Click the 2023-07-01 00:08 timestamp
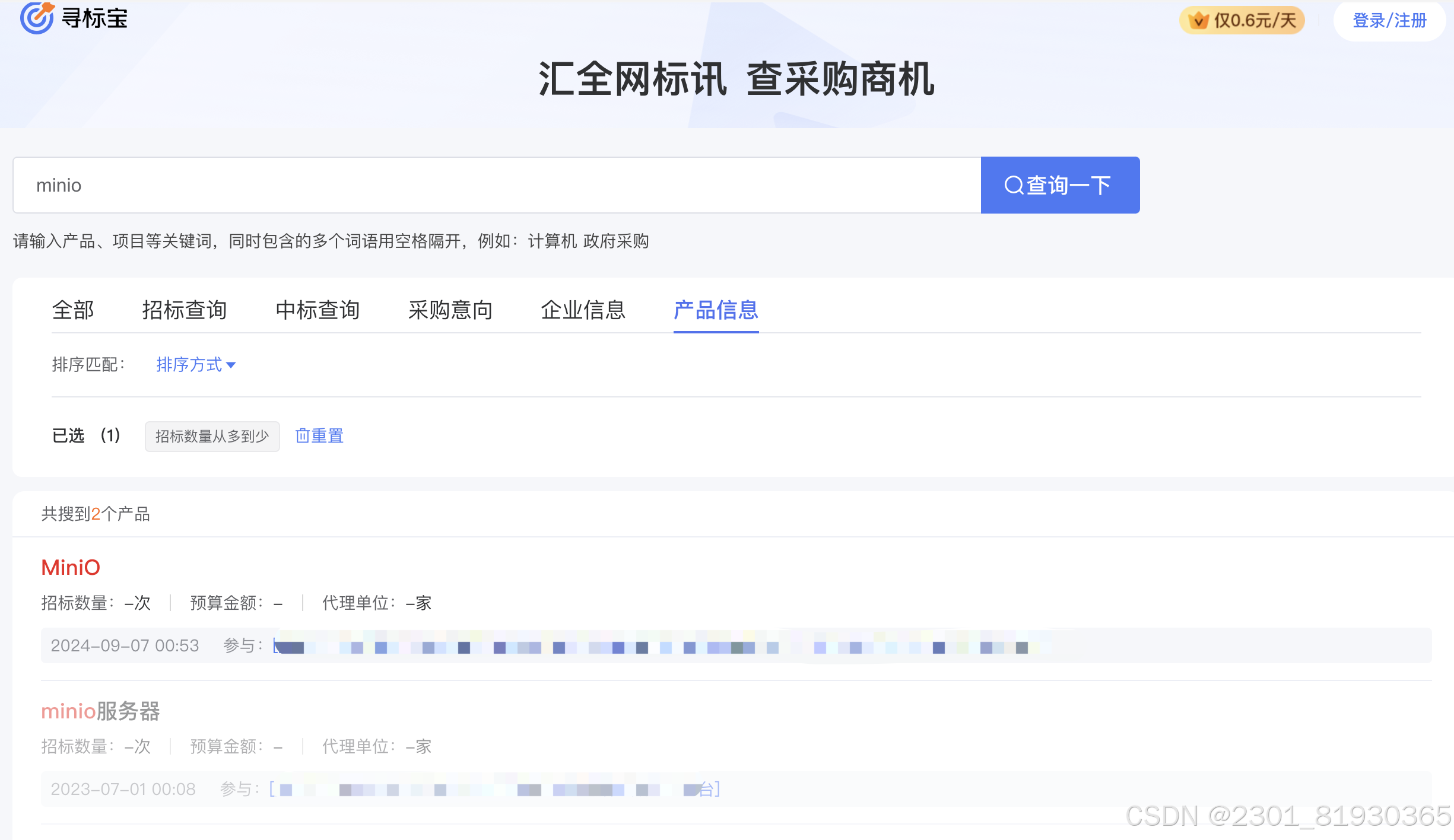 [x=123, y=789]
